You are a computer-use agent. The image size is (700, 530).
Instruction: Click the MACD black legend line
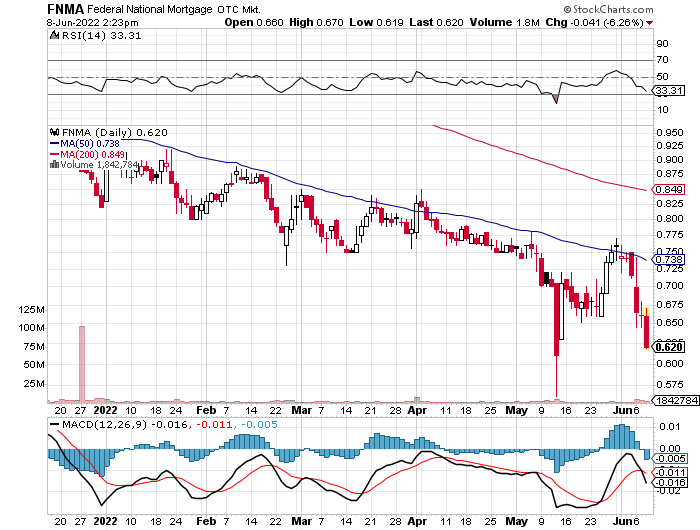(x=54, y=424)
